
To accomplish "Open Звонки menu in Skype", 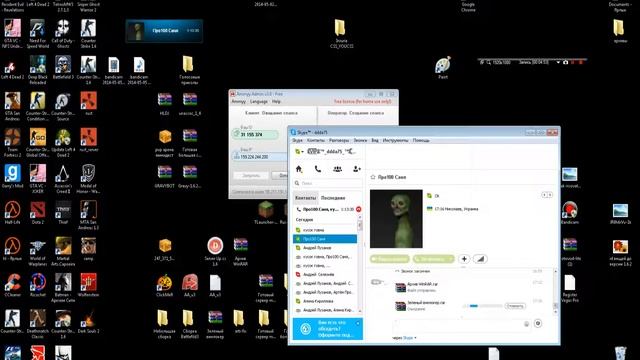I will coord(360,140).
